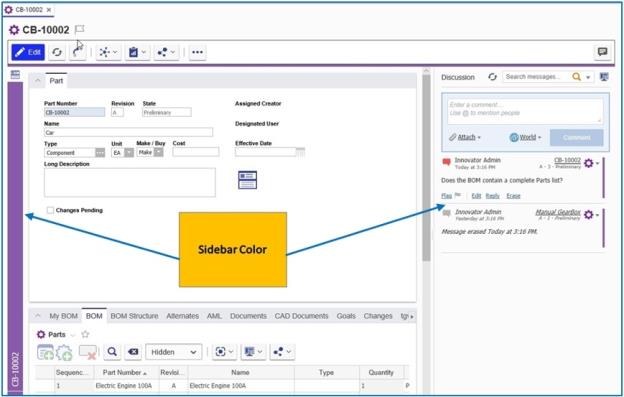Click the star favorite icon beside Parts
Image resolution: width=624 pixels, height=397 pixels.
(85, 334)
